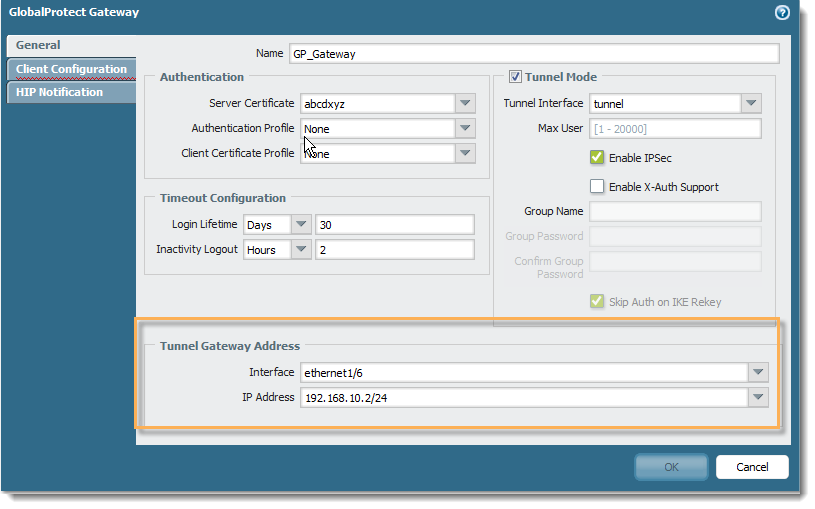The image size is (815, 509).
Task: Select the 192.168.10.2/24 address text
Action: point(346,398)
